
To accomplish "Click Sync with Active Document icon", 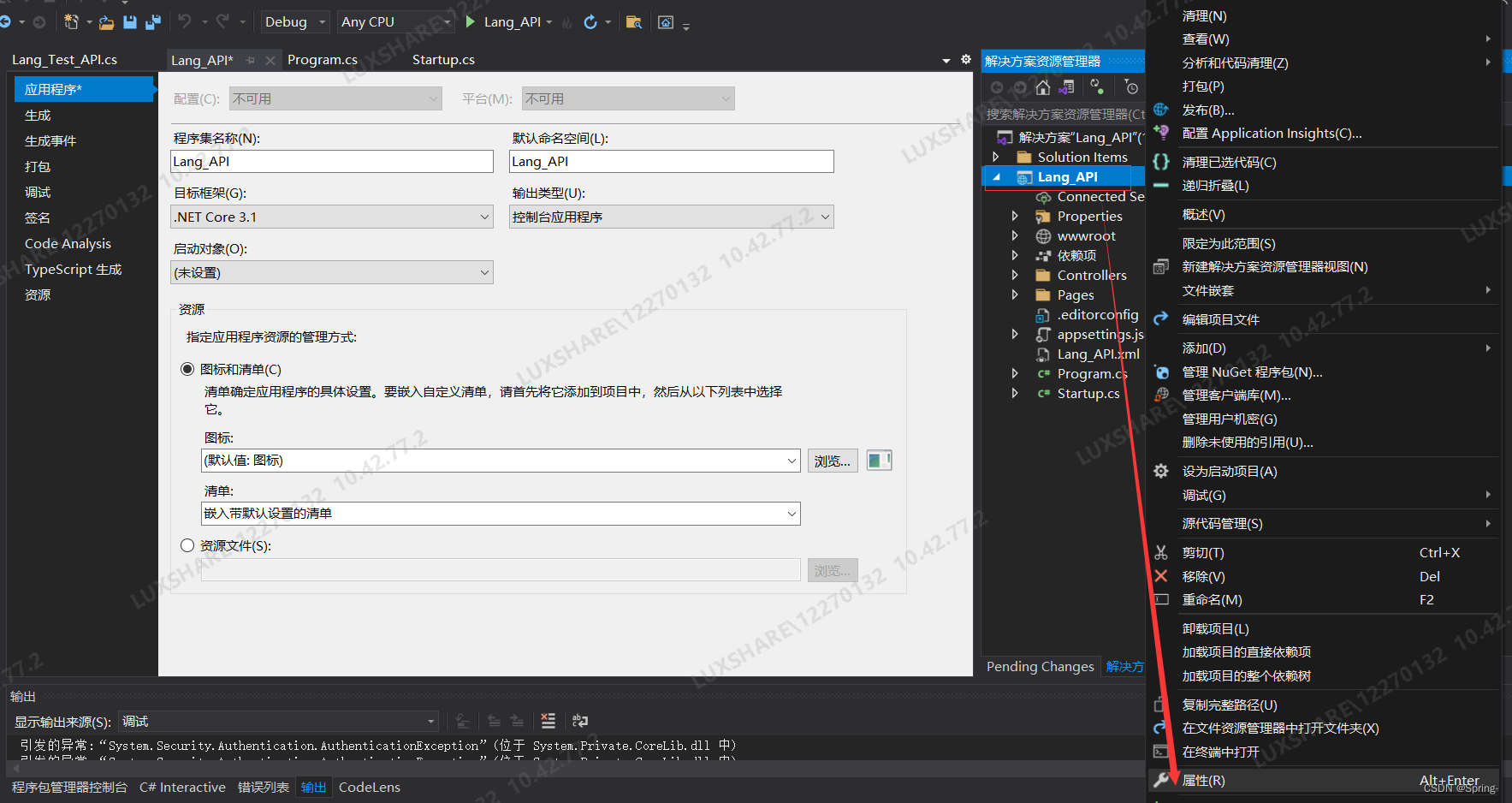I will click(x=1097, y=86).
